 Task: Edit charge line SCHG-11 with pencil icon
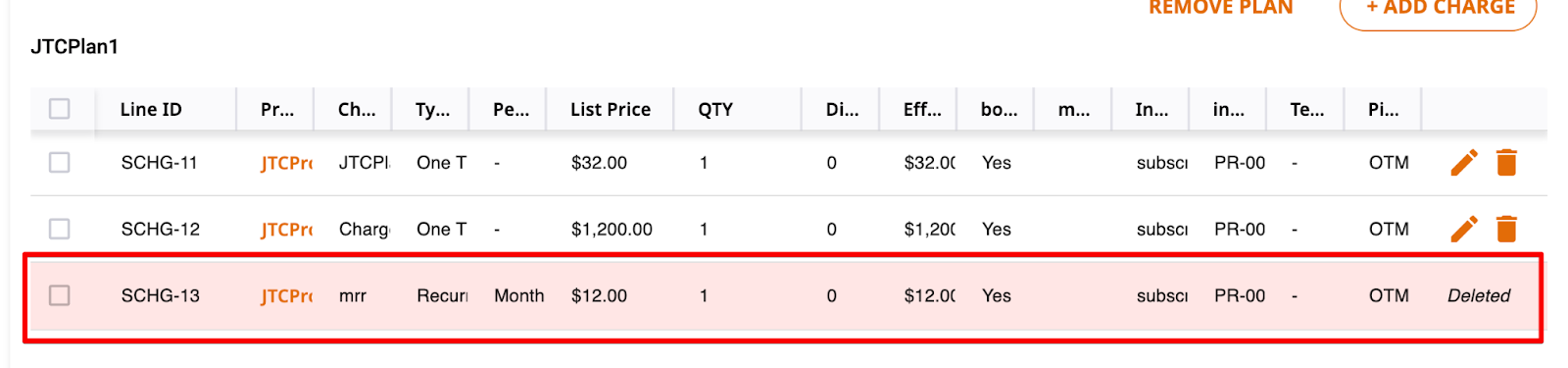coord(1464,163)
